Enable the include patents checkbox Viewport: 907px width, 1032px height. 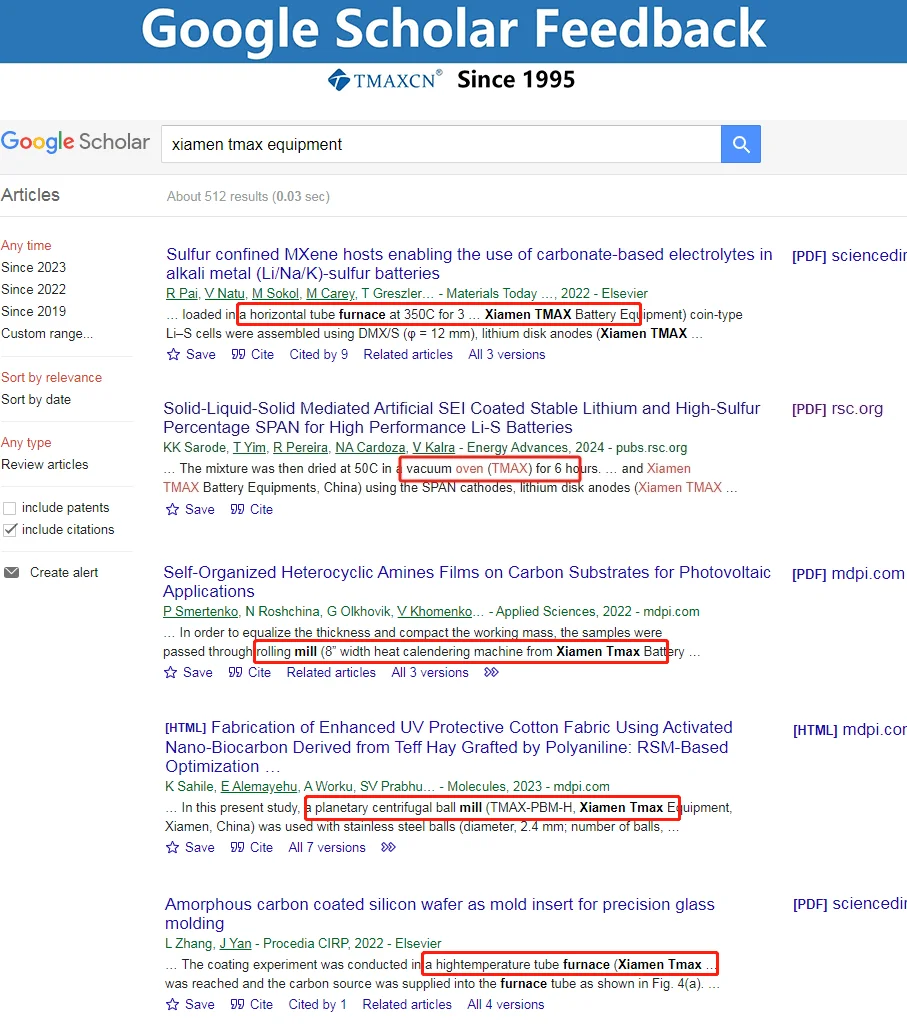click(10, 508)
